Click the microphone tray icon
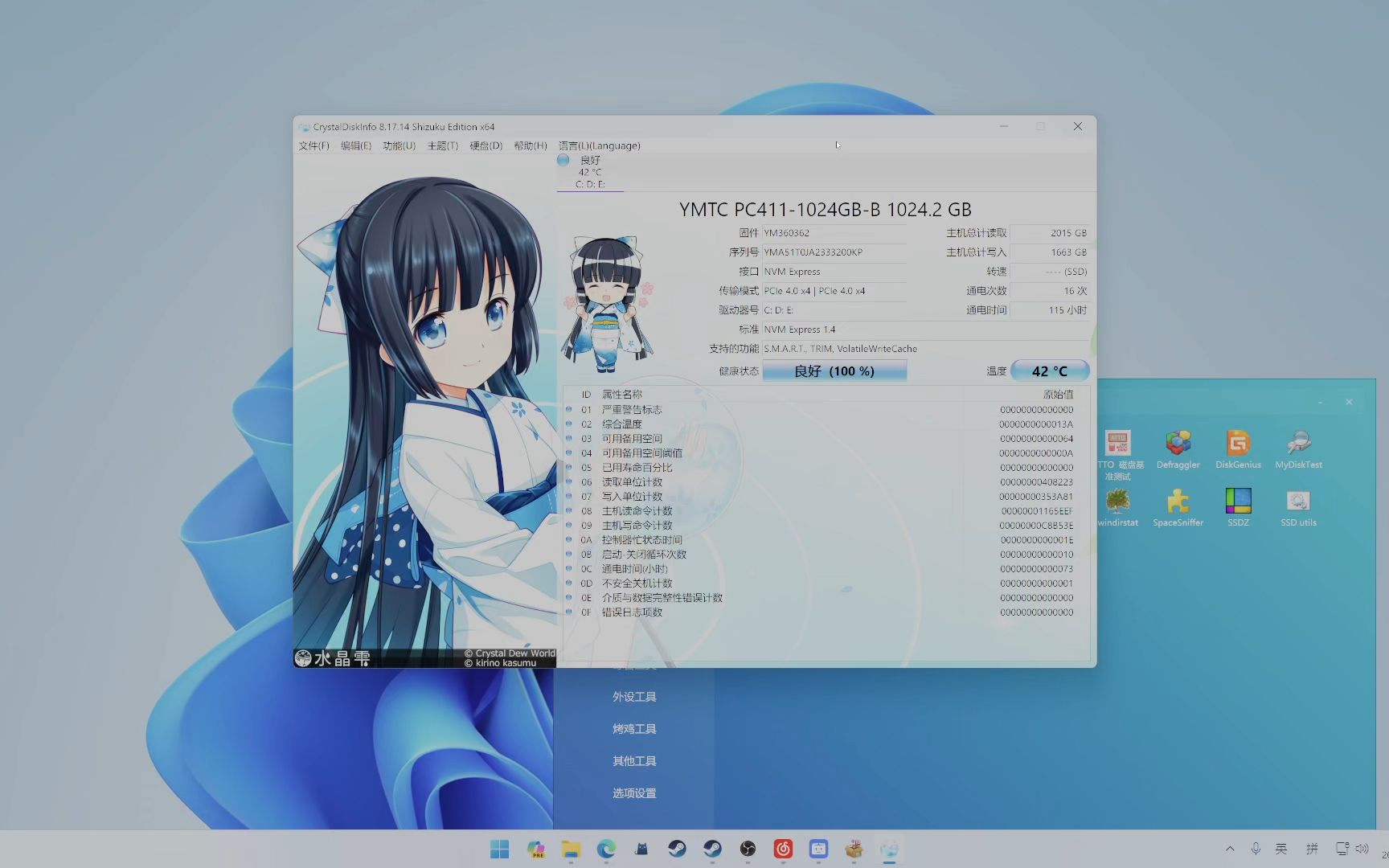 1256,849
